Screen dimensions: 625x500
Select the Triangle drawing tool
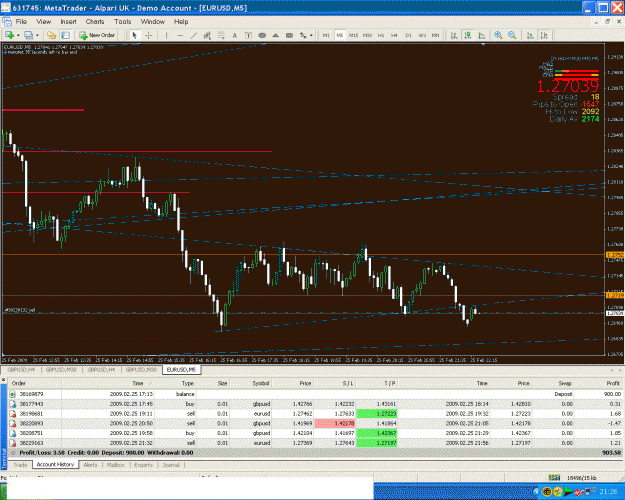tap(275, 35)
